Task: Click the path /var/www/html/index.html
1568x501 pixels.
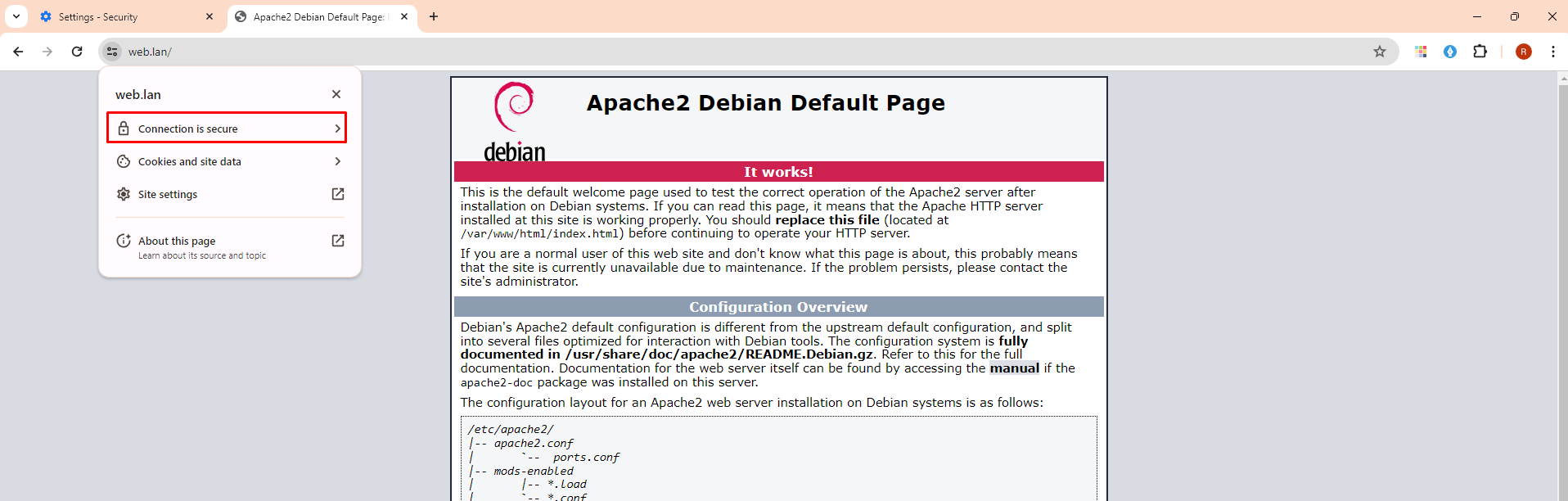Action: [x=539, y=234]
